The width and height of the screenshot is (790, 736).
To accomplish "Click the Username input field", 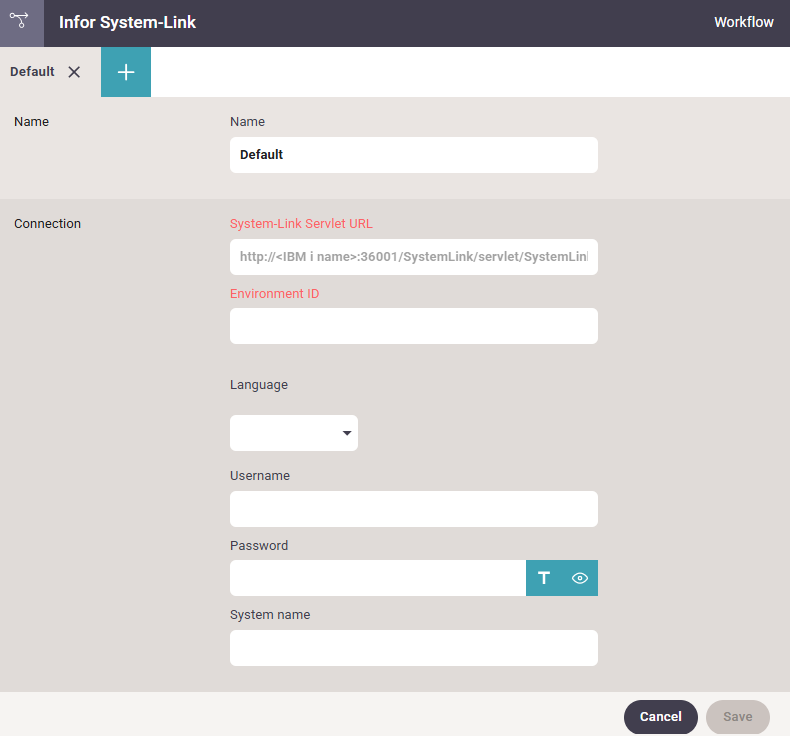I will click(x=414, y=509).
